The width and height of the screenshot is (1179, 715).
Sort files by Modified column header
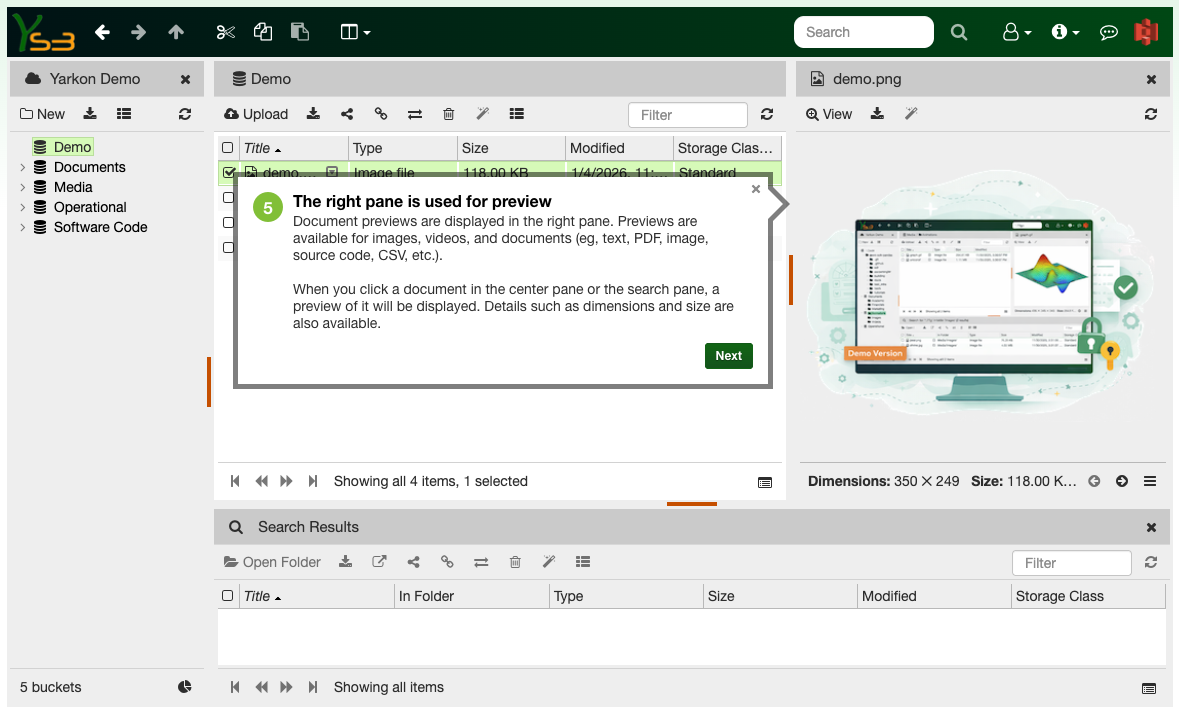[x=598, y=148]
